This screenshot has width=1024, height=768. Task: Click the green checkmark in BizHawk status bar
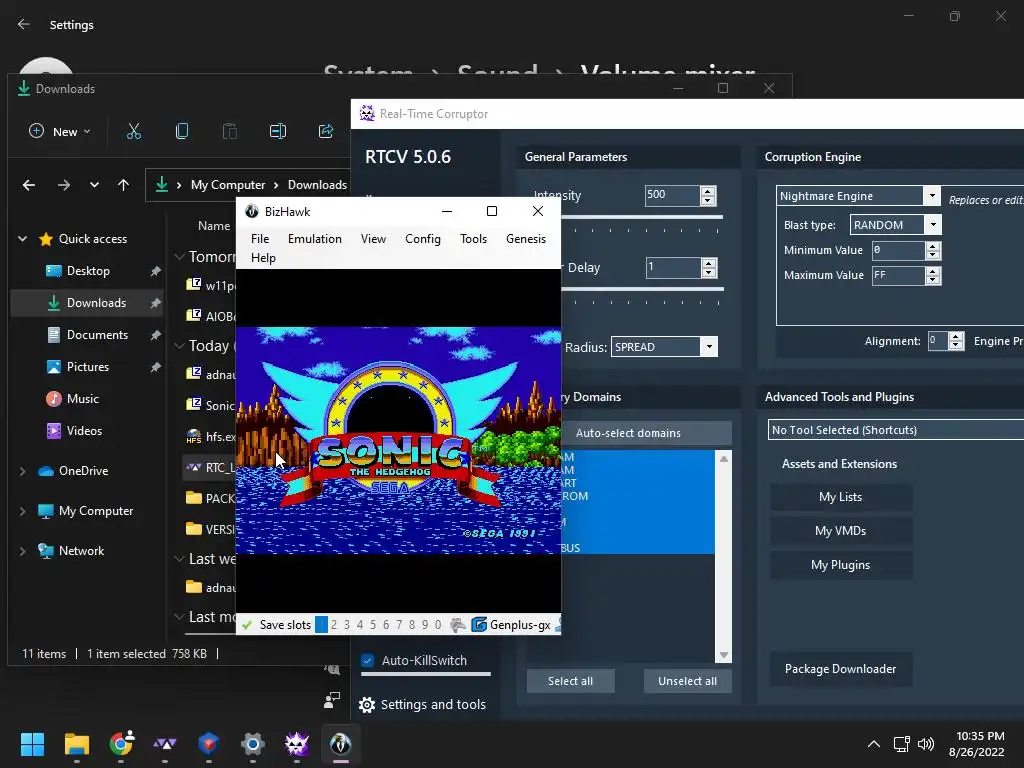(x=247, y=625)
